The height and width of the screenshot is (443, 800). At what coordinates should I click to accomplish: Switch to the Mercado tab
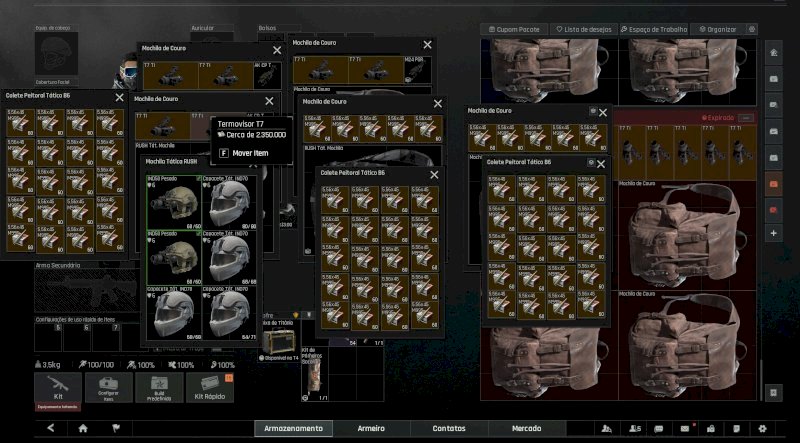(527, 428)
